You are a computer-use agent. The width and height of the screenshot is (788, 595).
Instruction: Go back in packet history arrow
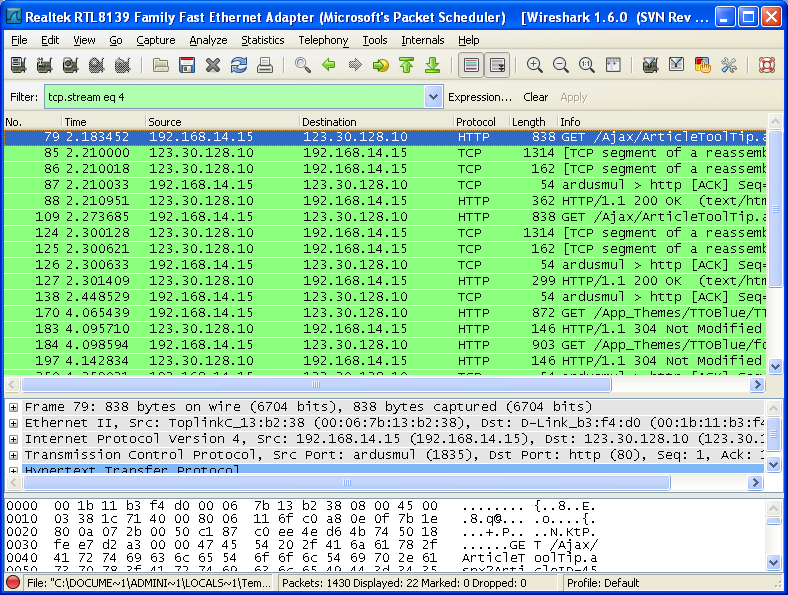329,65
